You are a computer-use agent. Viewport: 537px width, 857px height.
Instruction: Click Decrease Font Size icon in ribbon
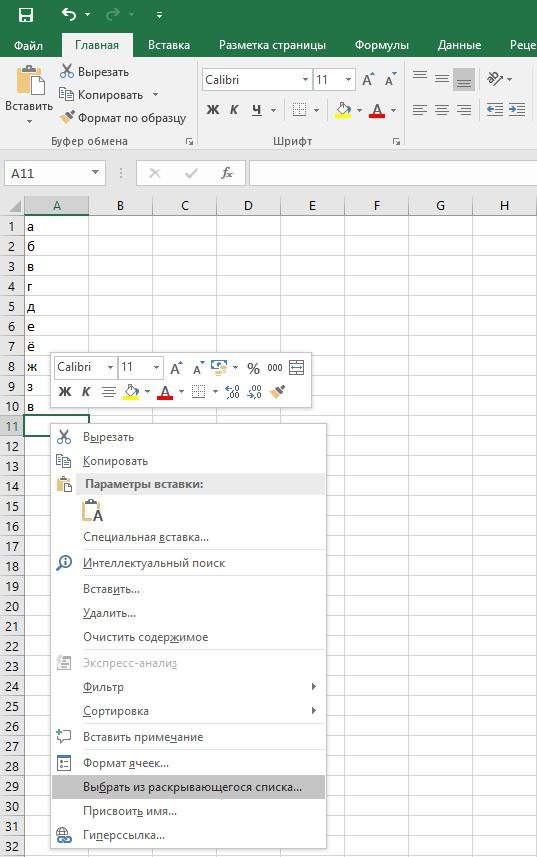pyautogui.click(x=390, y=80)
